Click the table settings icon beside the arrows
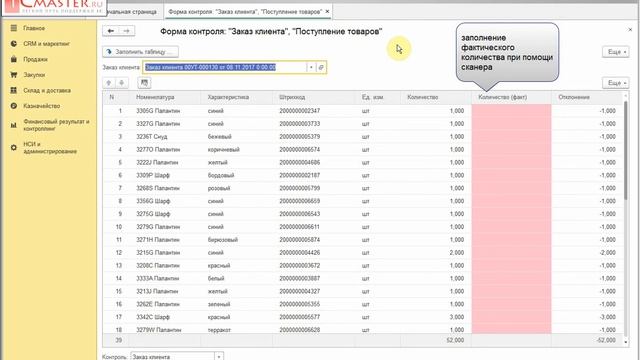This screenshot has height=360, width=640. [144, 83]
